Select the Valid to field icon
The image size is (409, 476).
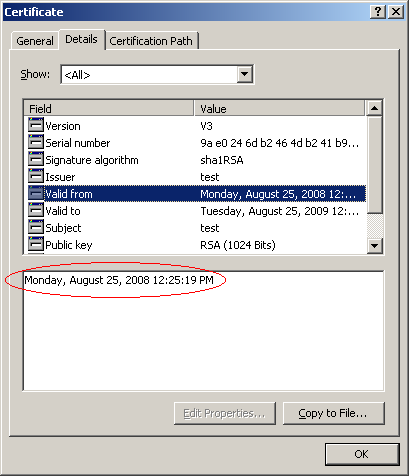(36, 210)
